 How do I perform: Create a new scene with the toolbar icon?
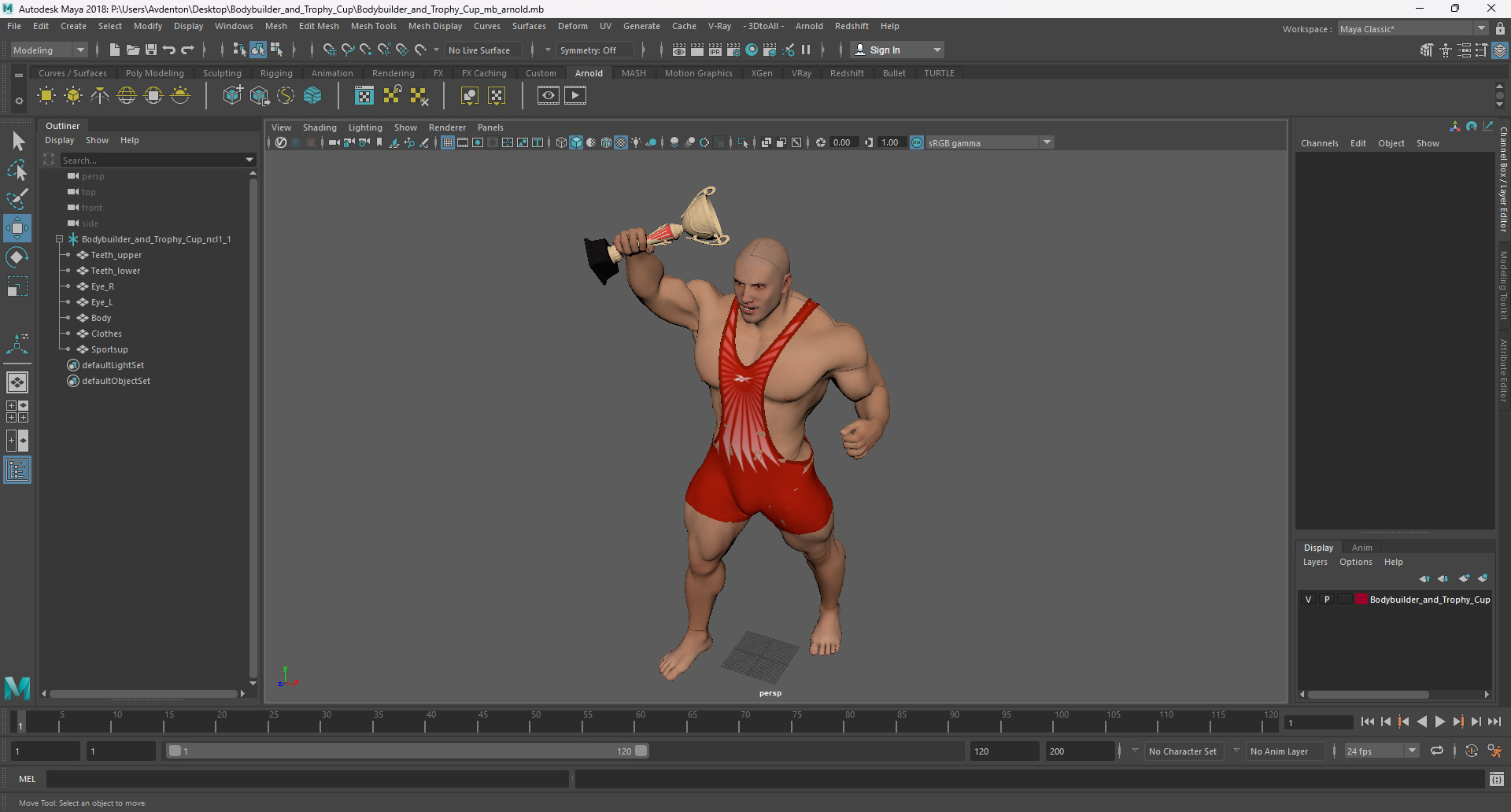(115, 50)
